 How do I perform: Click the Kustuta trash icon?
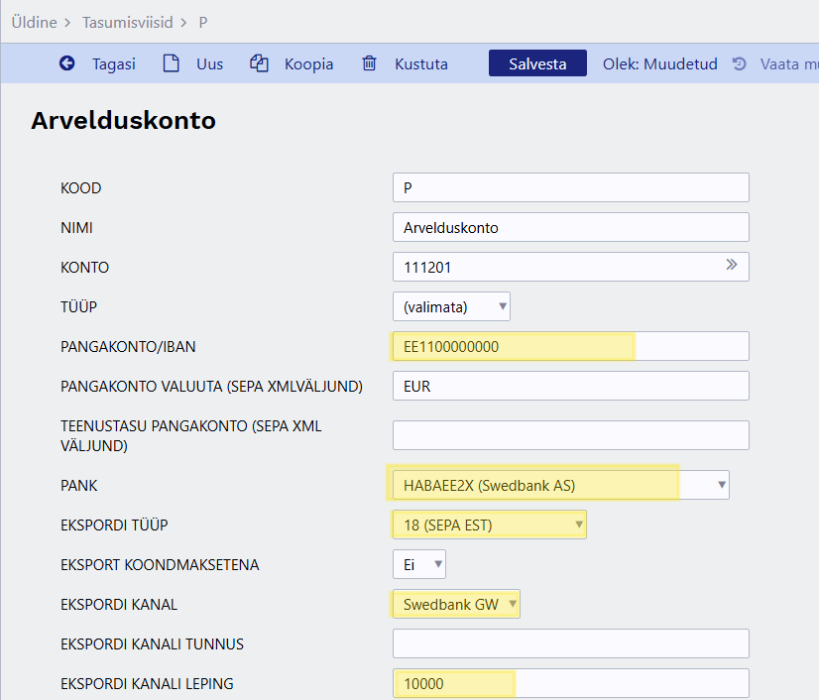(x=370, y=64)
